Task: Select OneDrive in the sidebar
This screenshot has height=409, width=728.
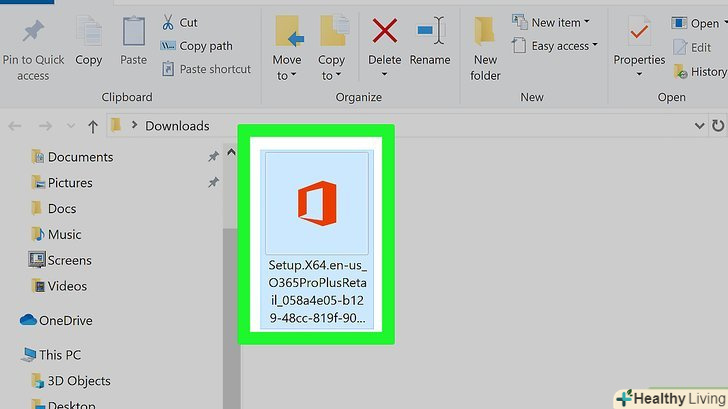Action: point(65,320)
